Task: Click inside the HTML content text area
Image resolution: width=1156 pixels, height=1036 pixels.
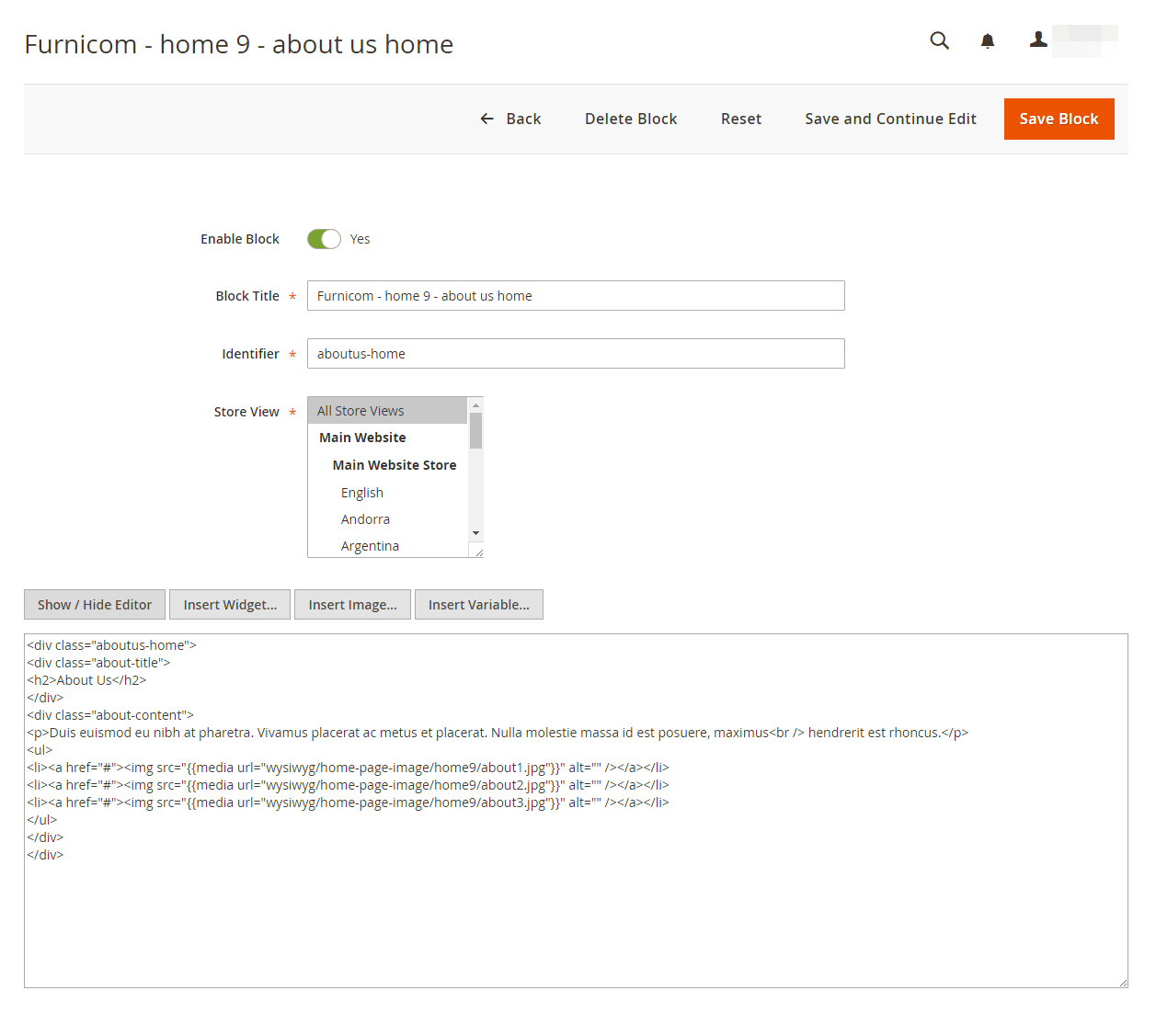Action: tap(576, 811)
